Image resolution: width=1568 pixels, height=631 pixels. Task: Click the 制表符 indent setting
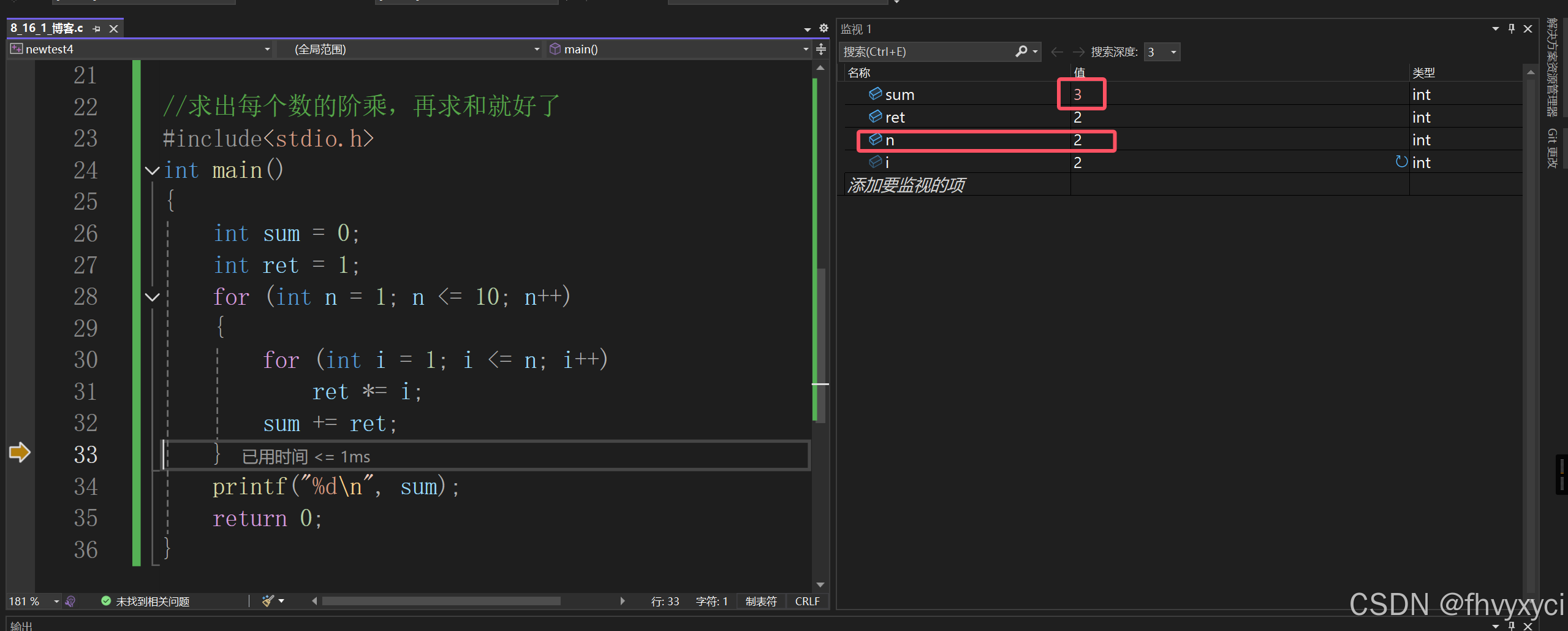coord(761,602)
